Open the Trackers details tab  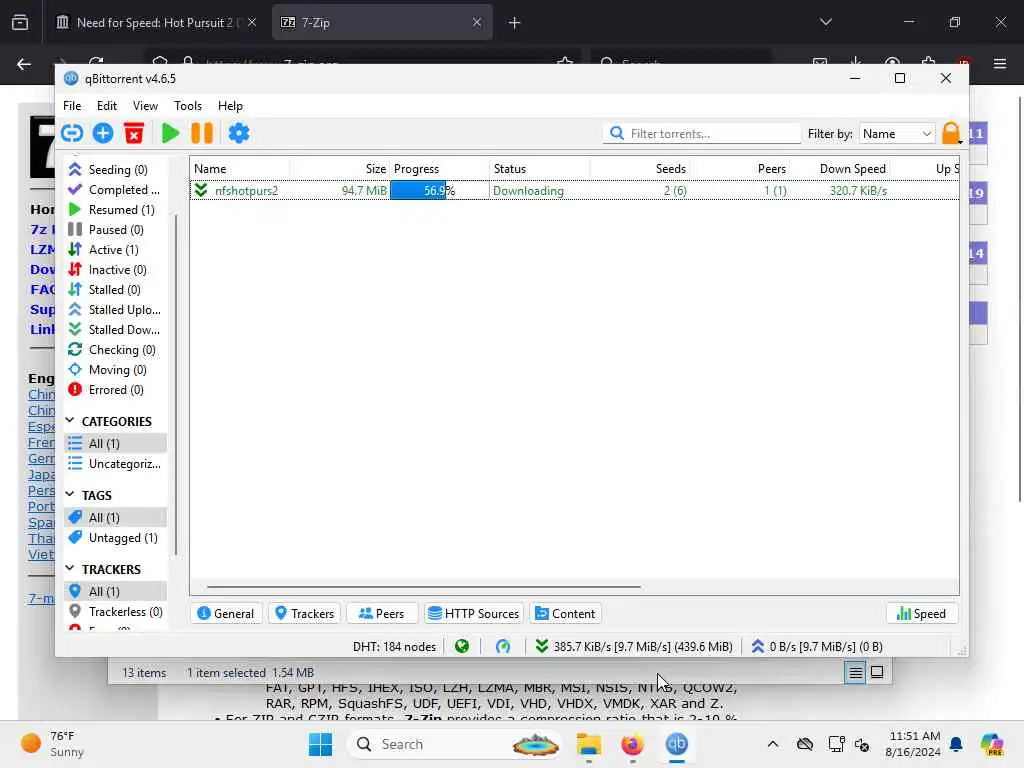pyautogui.click(x=304, y=614)
